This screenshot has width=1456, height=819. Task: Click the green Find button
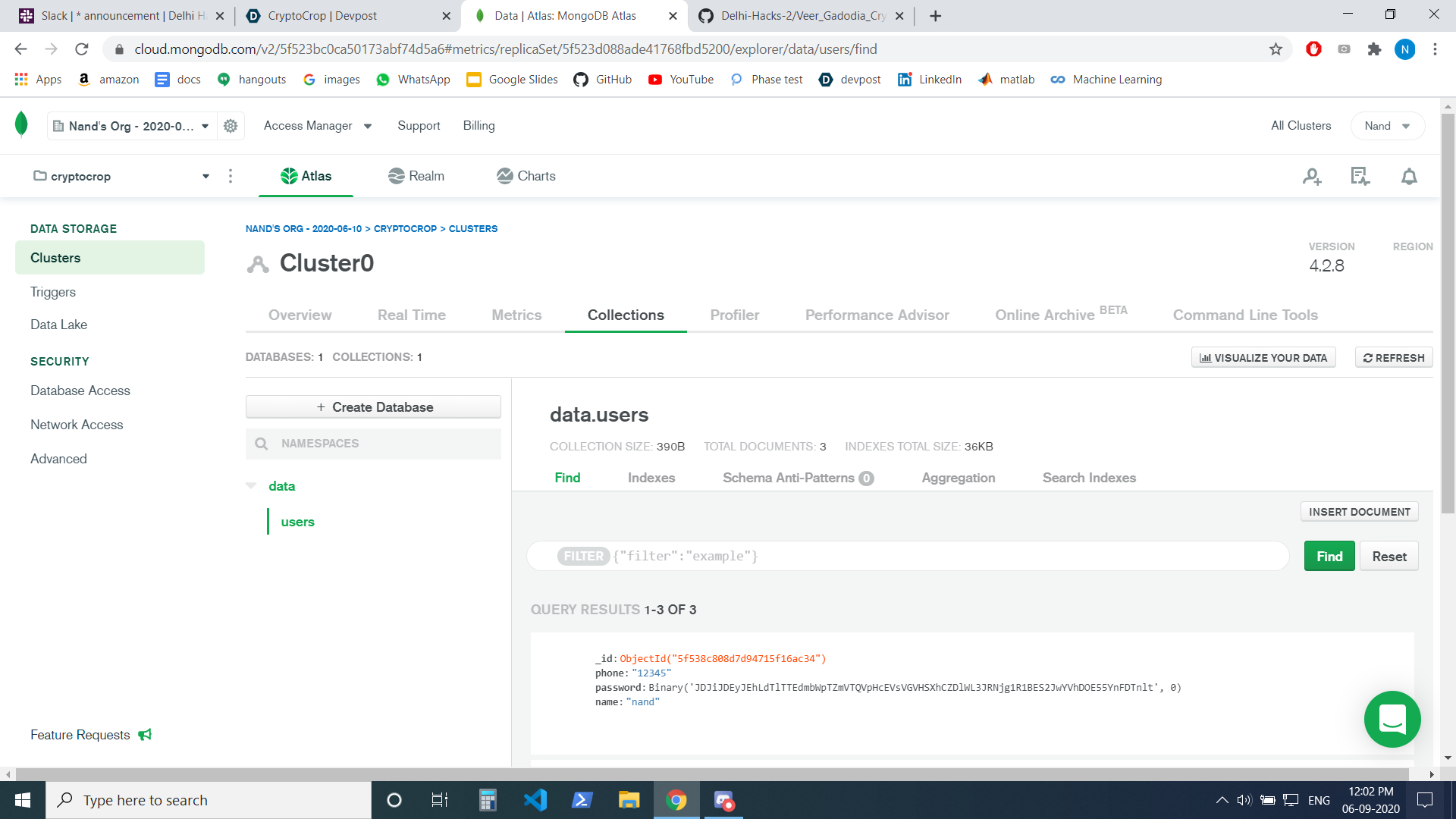click(x=1329, y=557)
